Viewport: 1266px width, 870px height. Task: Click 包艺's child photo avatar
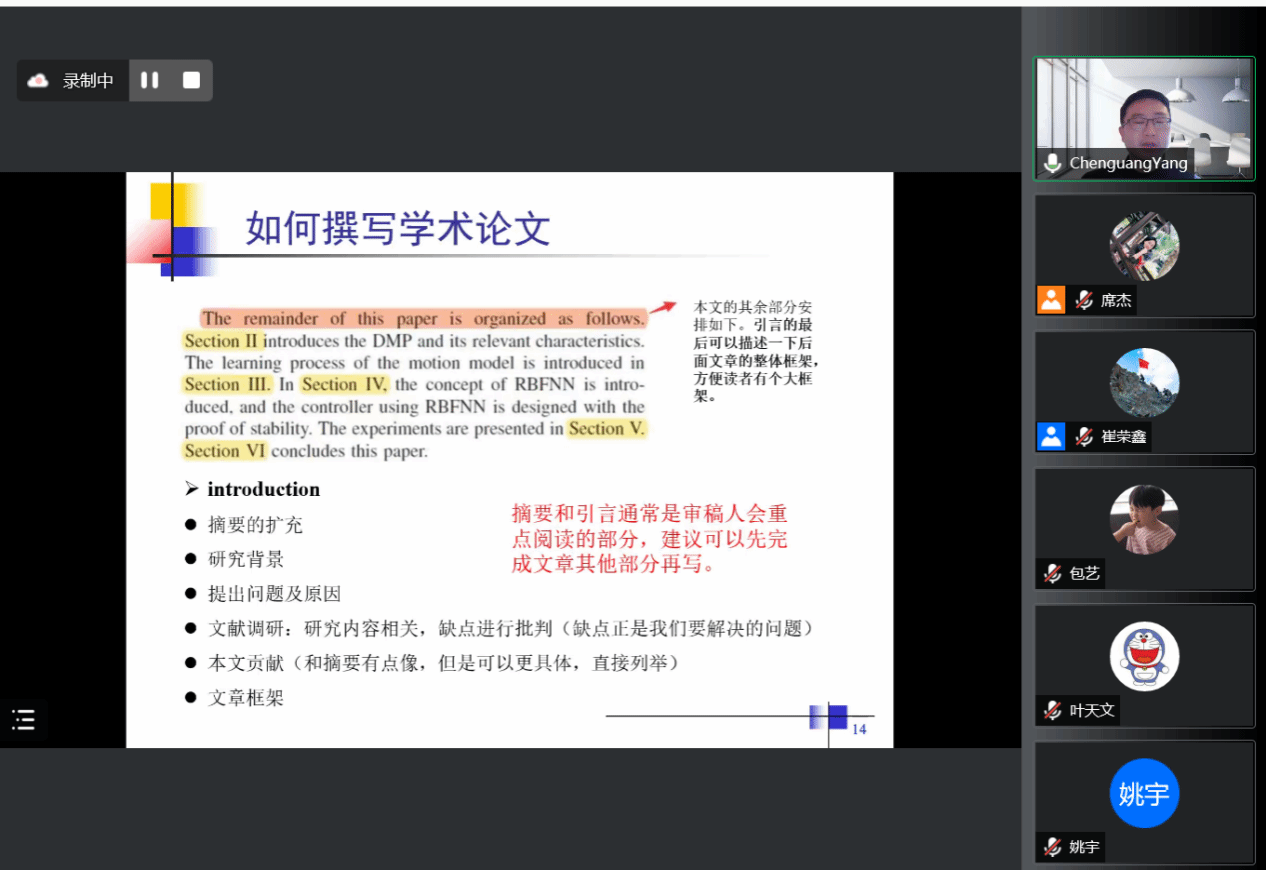tap(1144, 519)
